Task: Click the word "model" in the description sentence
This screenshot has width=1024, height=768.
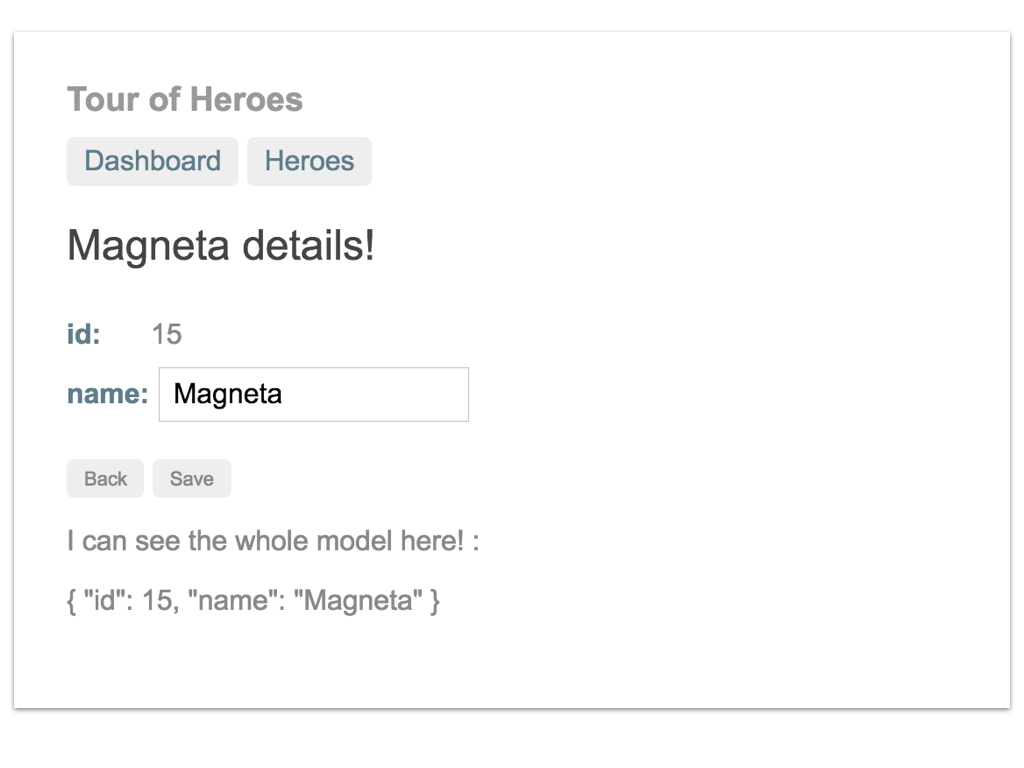Action: click(x=353, y=541)
